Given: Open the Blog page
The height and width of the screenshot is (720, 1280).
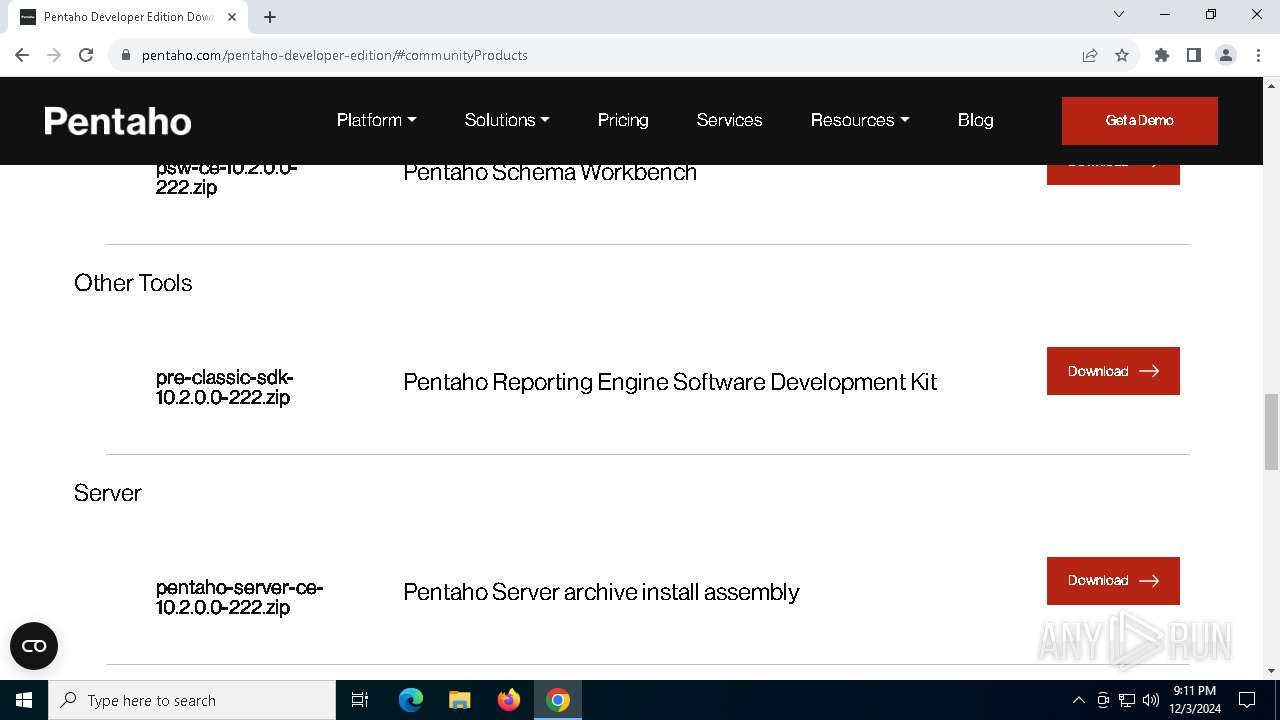Looking at the screenshot, I should 975,120.
